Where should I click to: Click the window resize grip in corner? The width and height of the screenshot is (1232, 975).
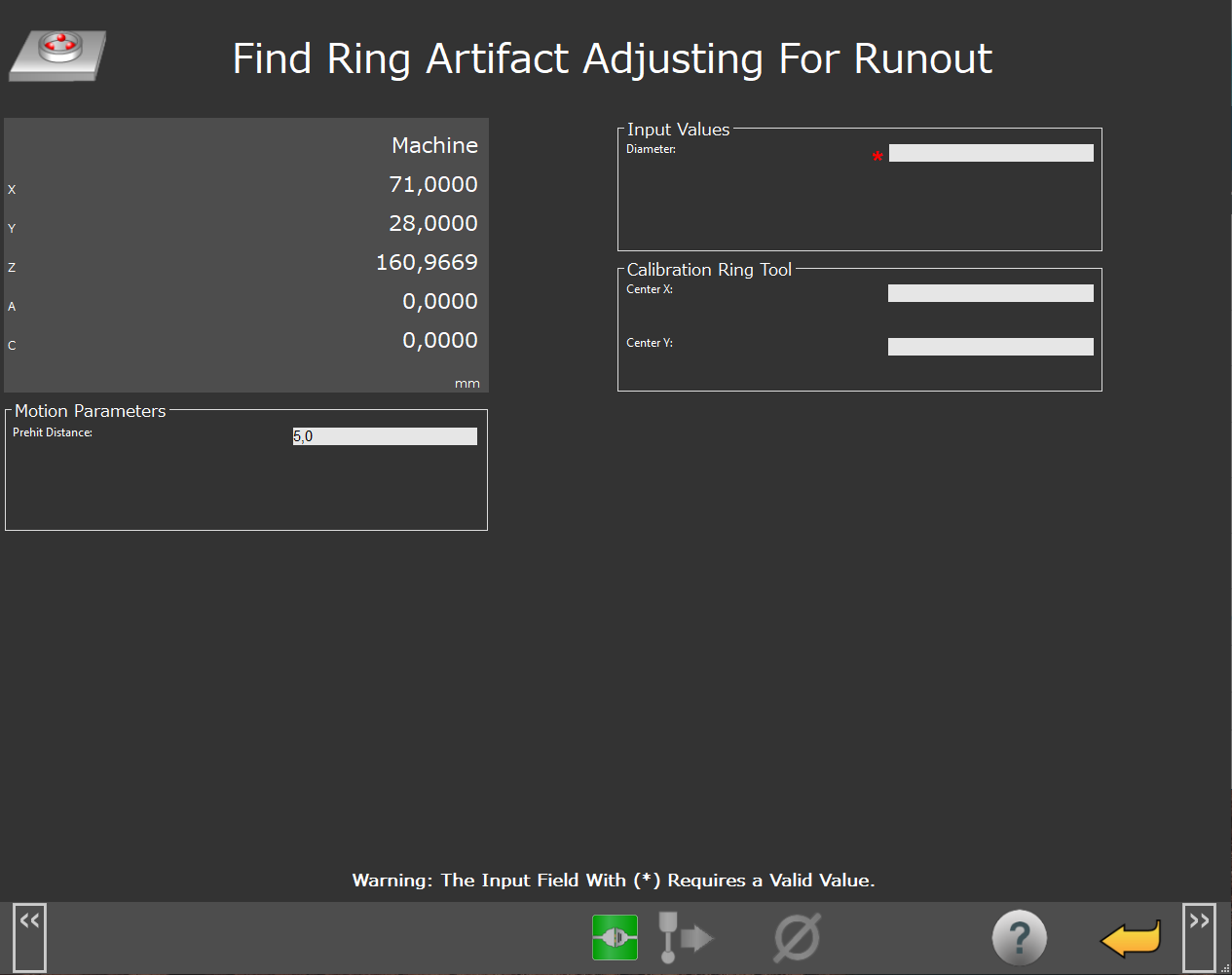1225,968
